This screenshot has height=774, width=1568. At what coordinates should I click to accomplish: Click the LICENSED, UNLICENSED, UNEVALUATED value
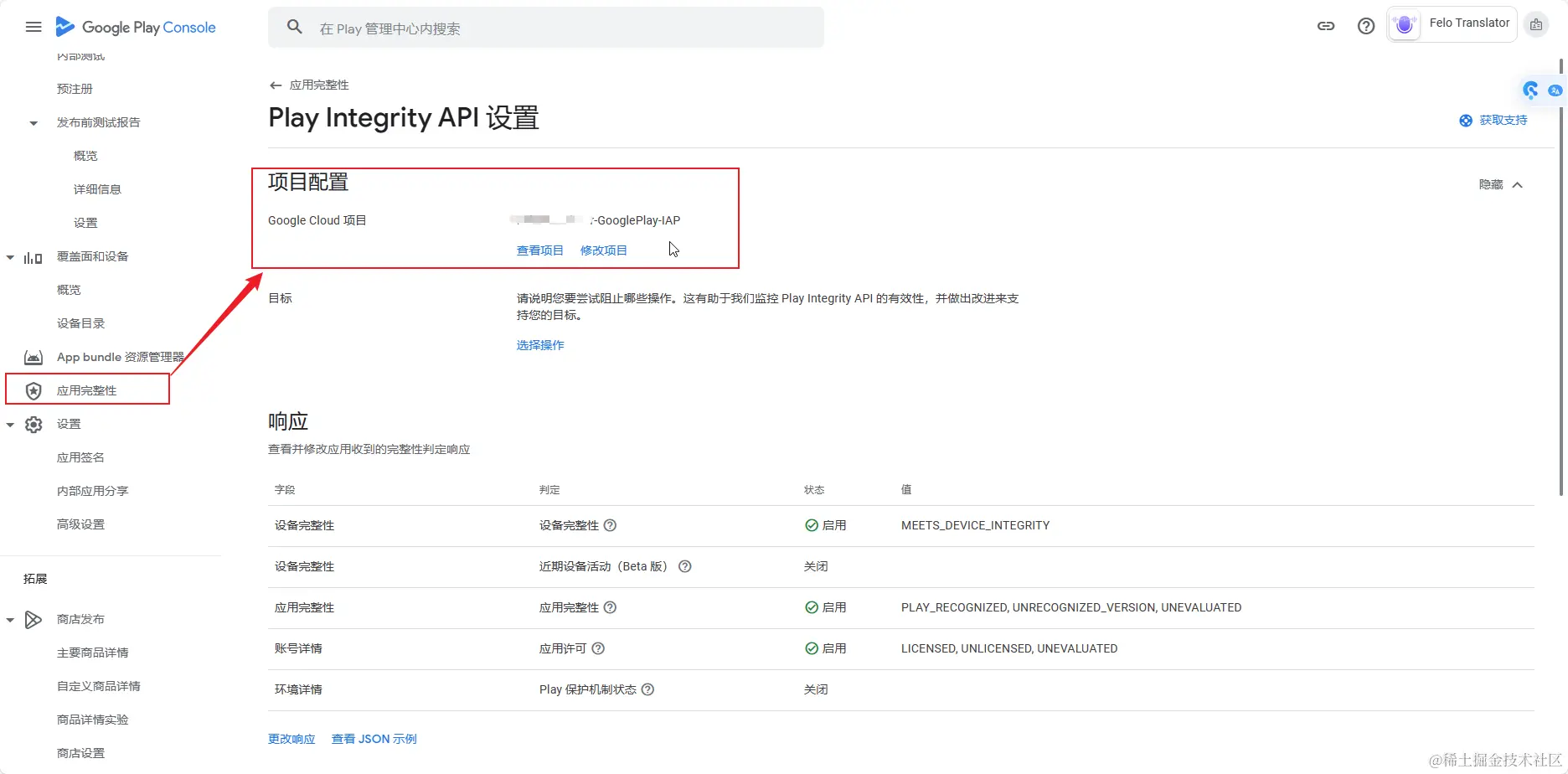tap(1009, 648)
